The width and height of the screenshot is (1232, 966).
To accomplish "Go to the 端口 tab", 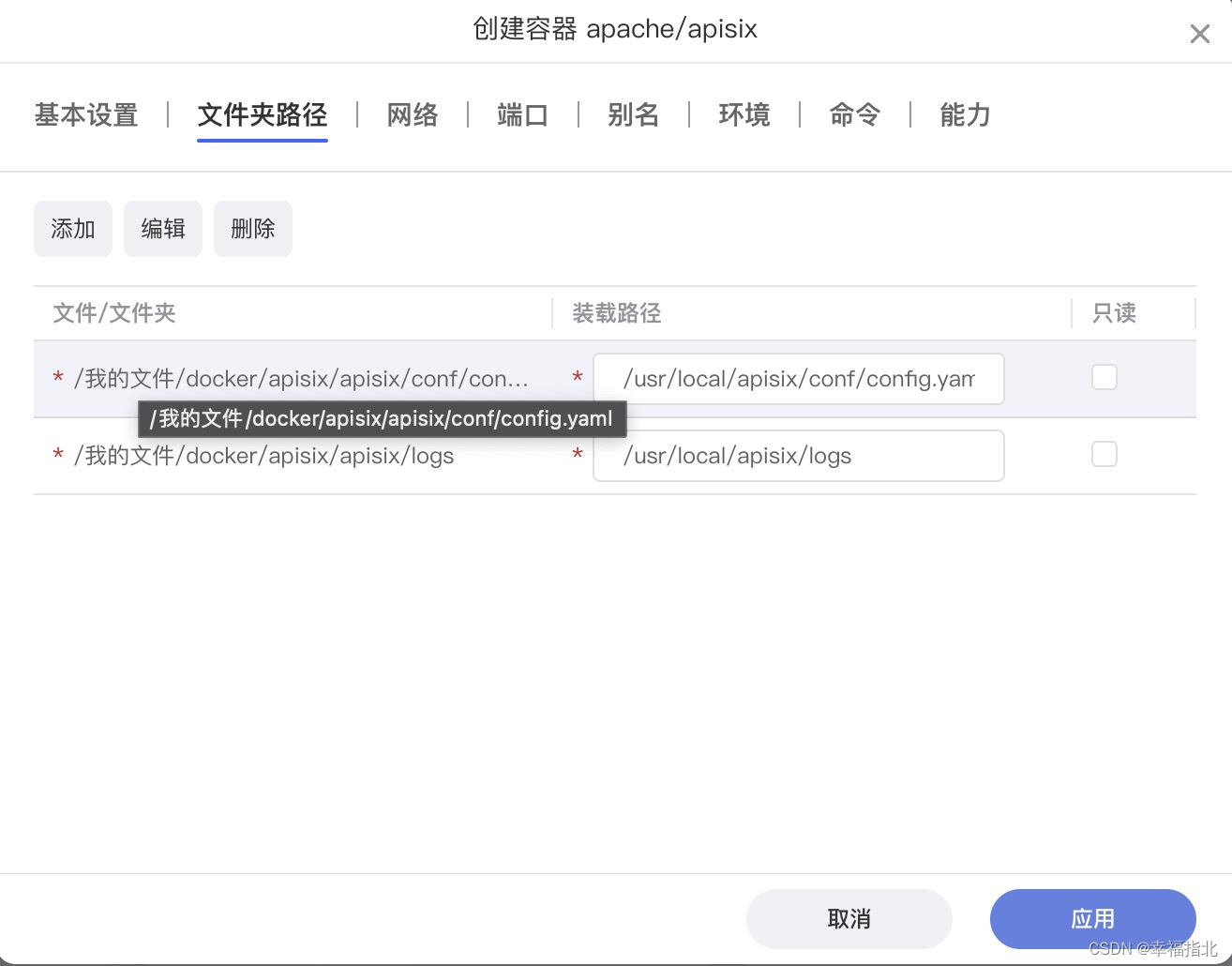I will (x=523, y=115).
